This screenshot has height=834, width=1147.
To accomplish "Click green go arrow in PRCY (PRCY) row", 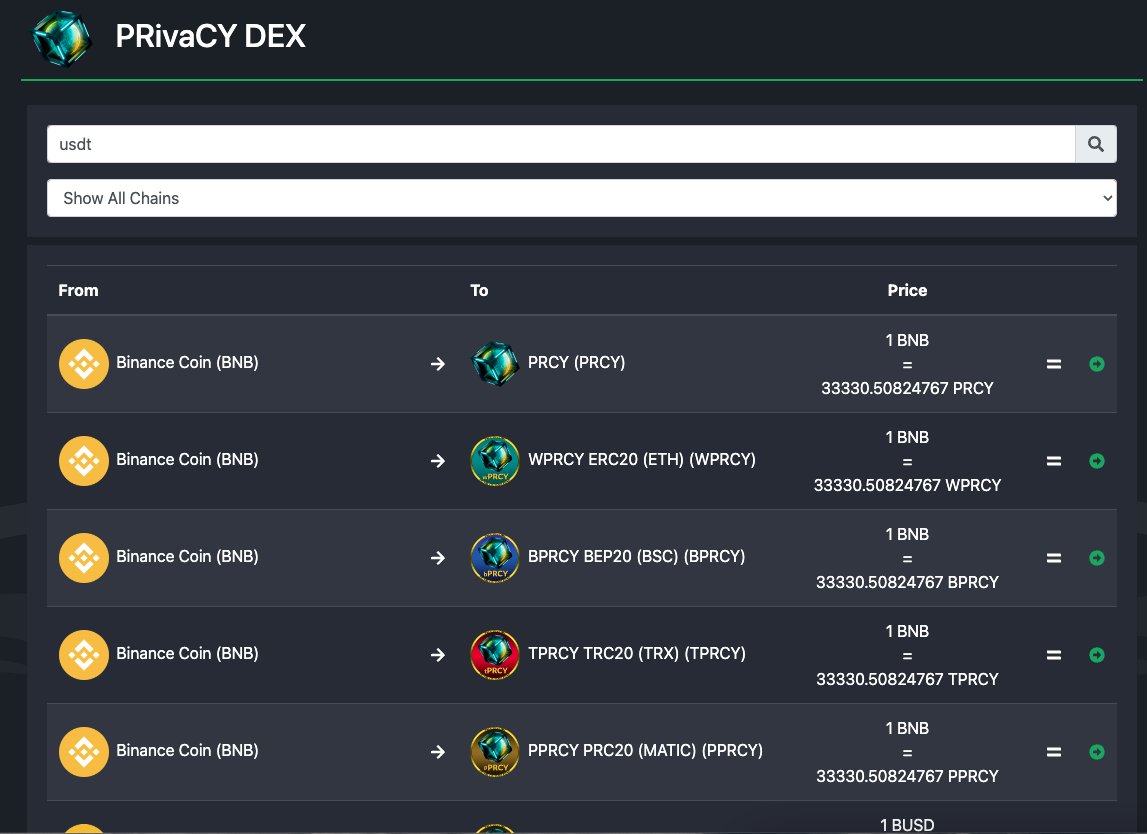I will 1097,364.
